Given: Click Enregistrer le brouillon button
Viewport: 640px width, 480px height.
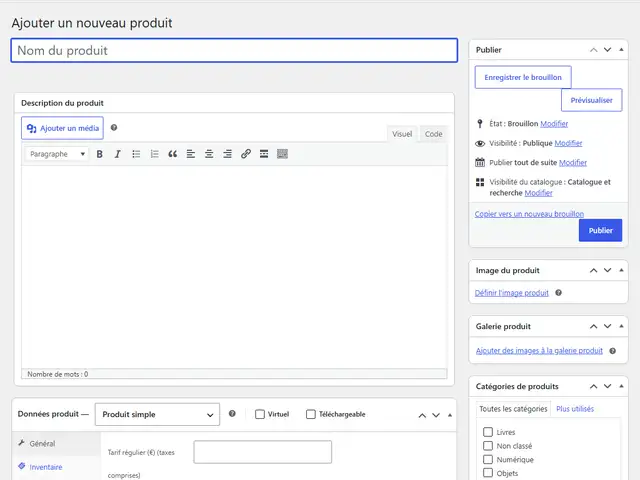Looking at the screenshot, I should click(x=523, y=77).
